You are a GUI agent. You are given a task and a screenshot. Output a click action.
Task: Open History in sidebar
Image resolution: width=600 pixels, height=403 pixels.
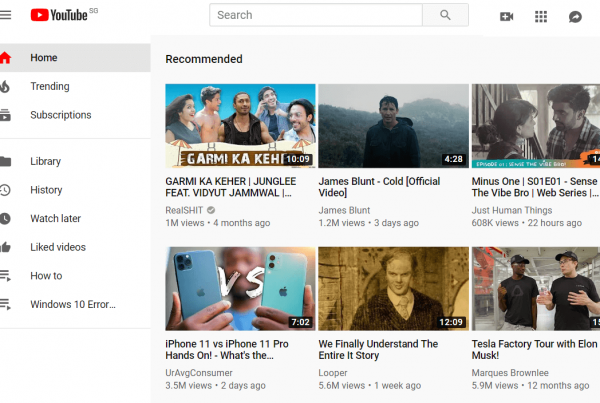click(75, 190)
